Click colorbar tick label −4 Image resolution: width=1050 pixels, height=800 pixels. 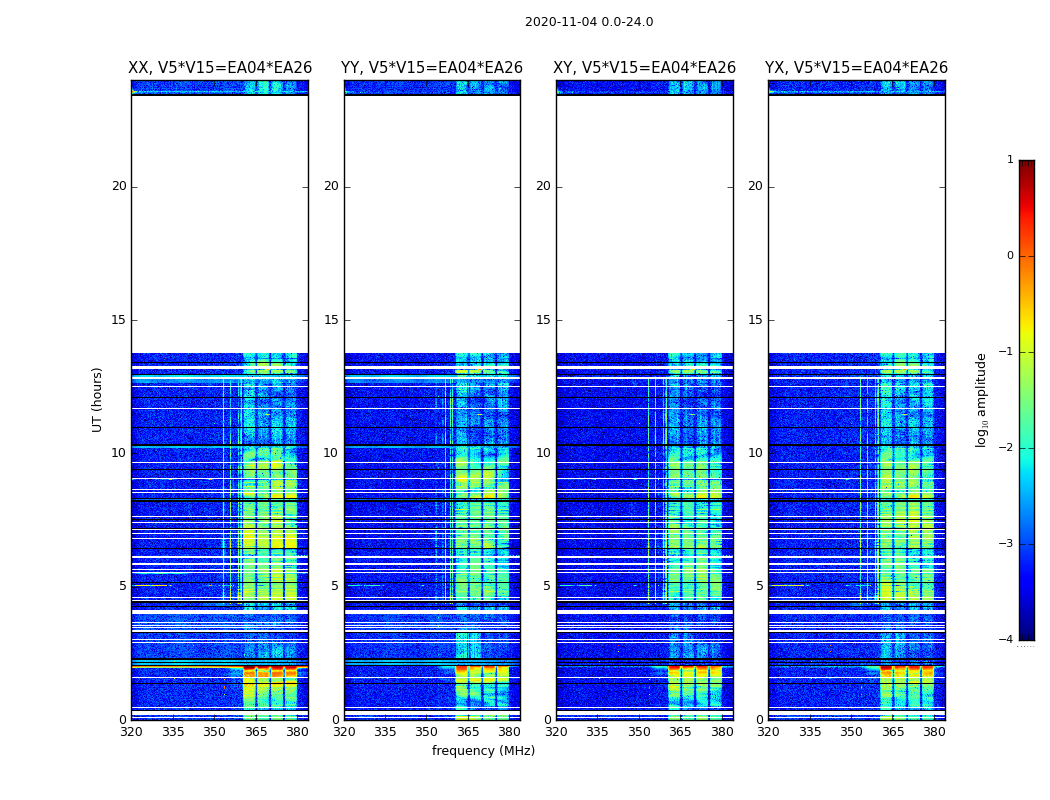tap(1006, 639)
